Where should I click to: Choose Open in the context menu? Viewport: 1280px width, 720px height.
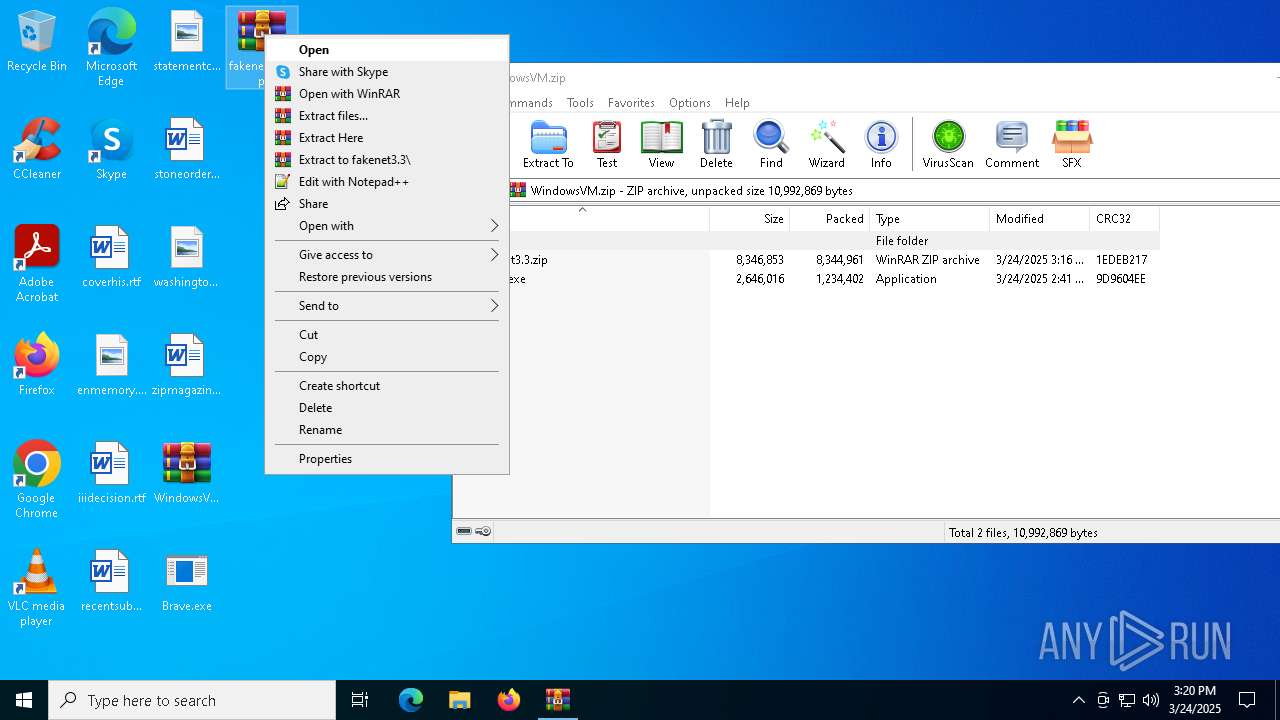click(x=387, y=50)
